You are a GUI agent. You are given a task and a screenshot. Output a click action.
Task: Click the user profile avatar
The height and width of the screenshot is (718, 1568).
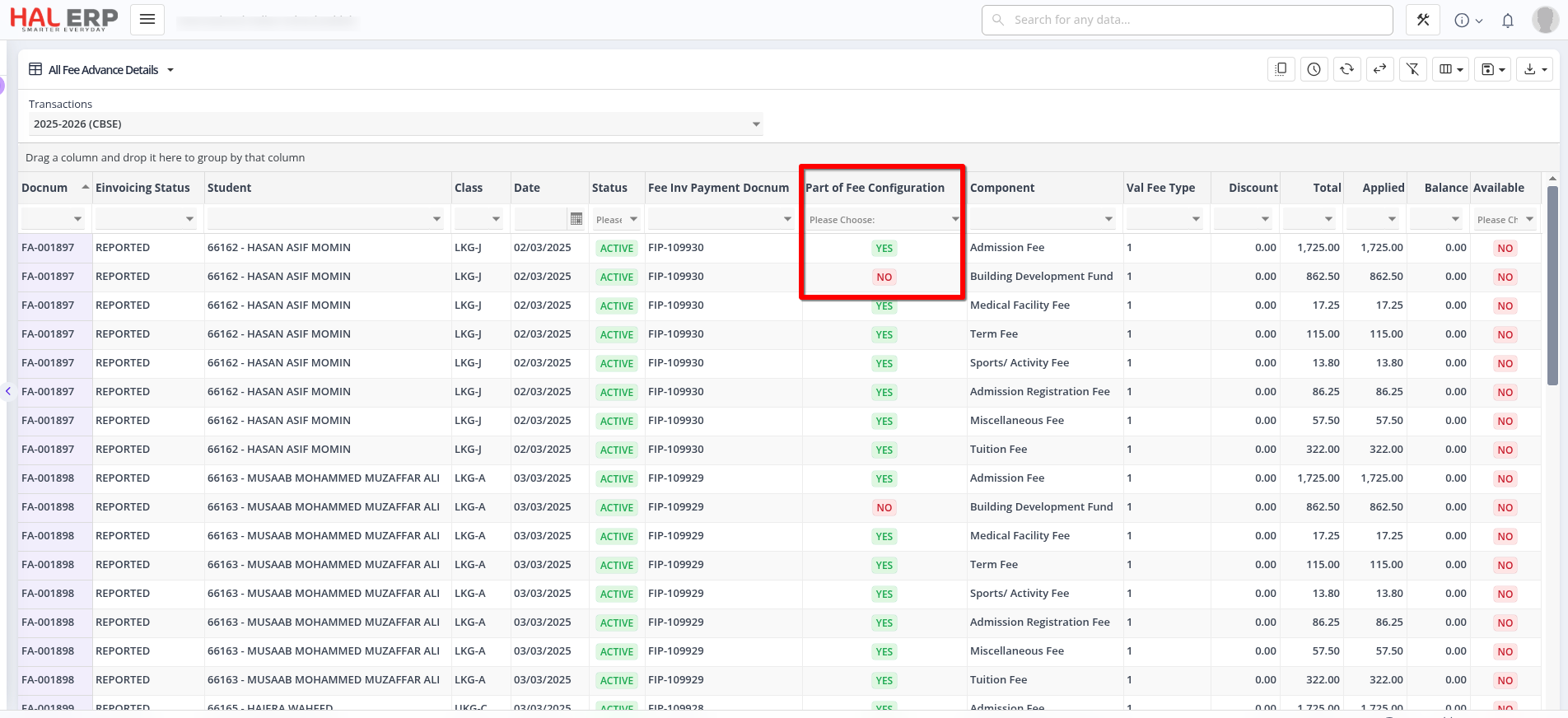pos(1544,20)
